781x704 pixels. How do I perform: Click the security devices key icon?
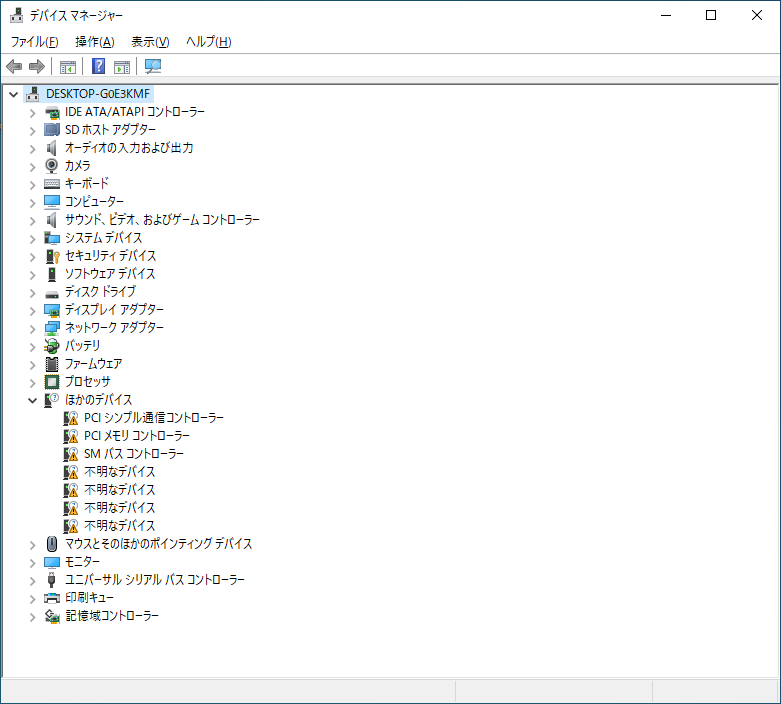tap(52, 256)
